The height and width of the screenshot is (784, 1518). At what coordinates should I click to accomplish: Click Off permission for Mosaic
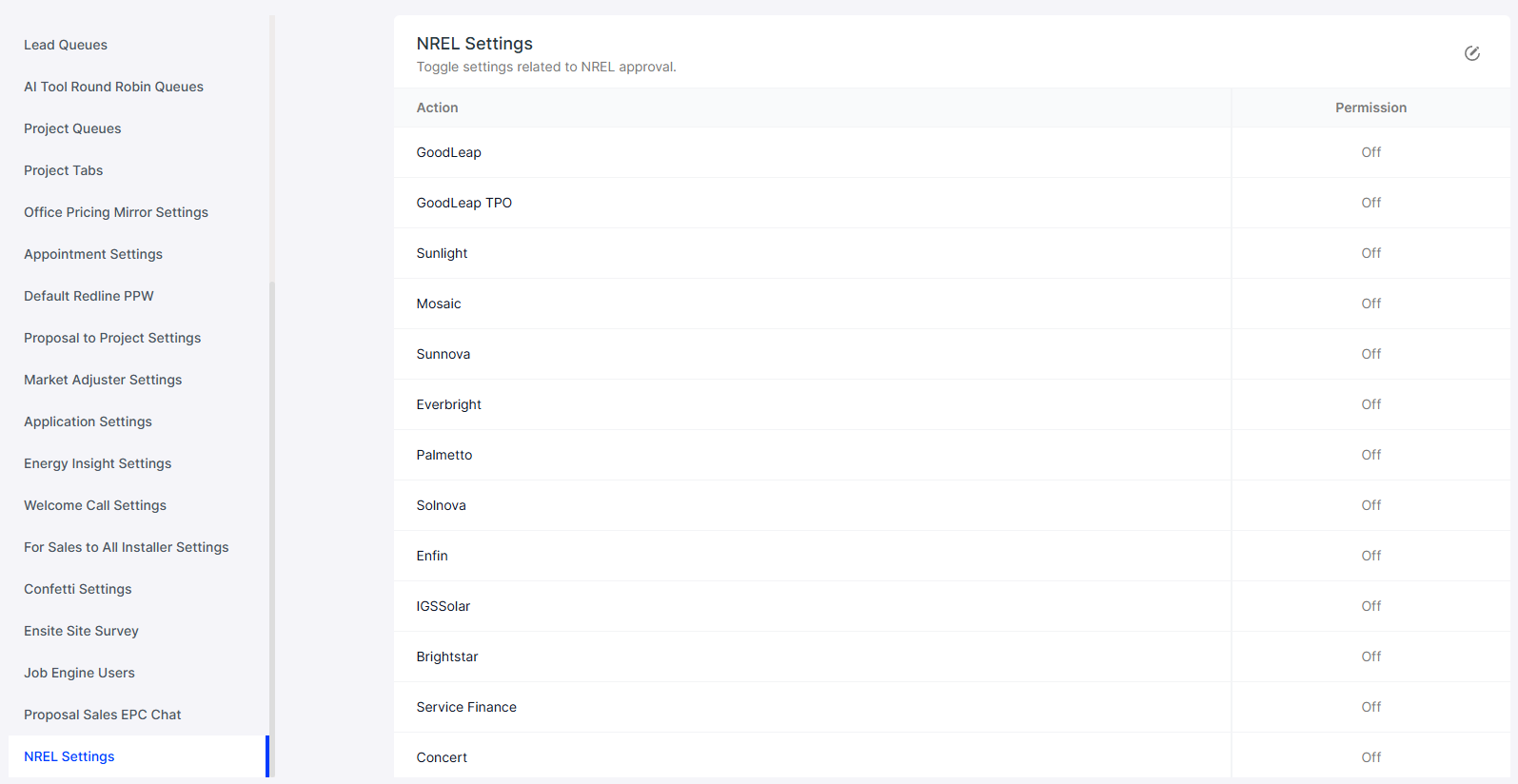point(1370,304)
